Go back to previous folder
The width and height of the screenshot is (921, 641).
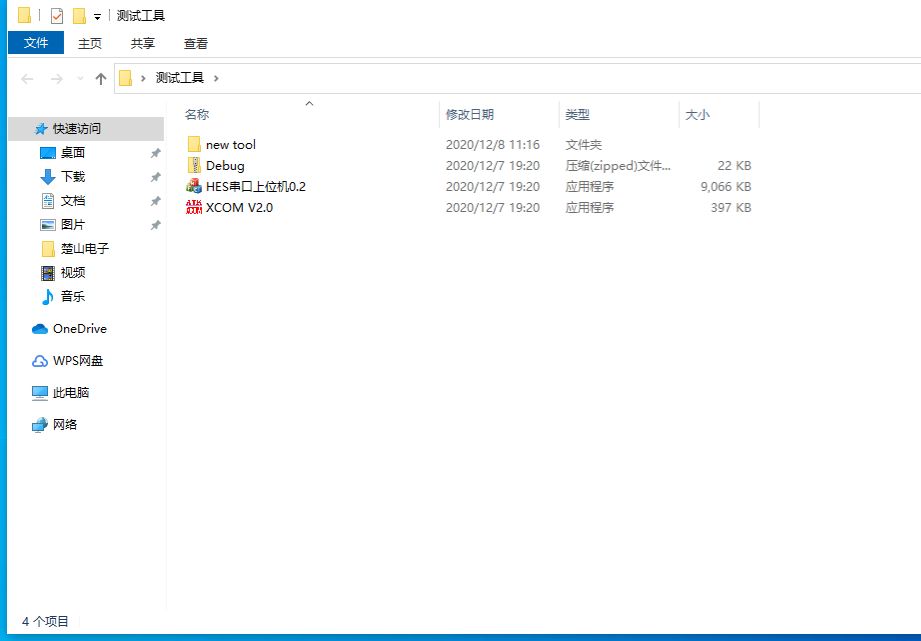click(x=27, y=79)
